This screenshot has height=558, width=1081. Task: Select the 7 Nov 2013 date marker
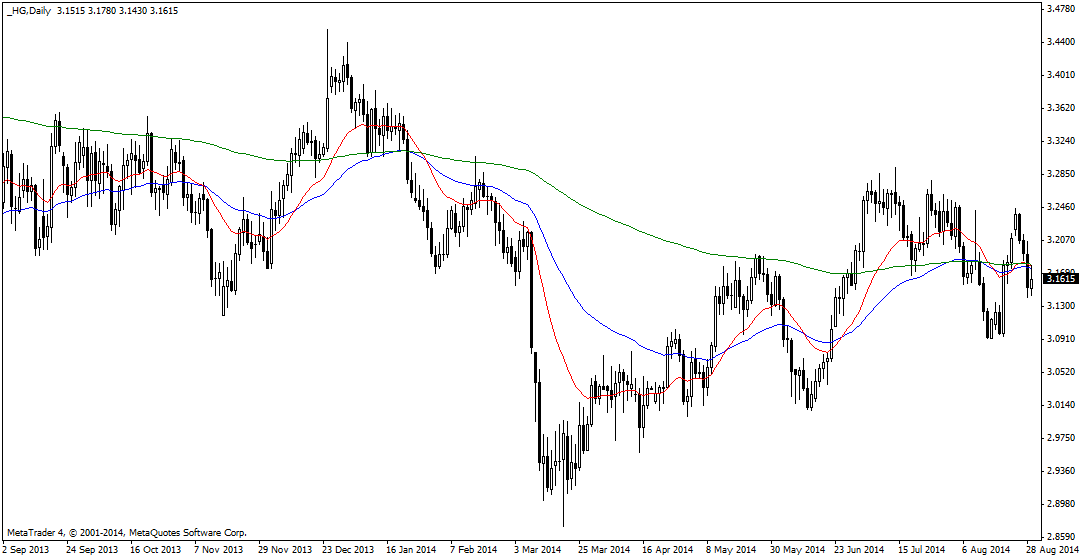[x=218, y=550]
